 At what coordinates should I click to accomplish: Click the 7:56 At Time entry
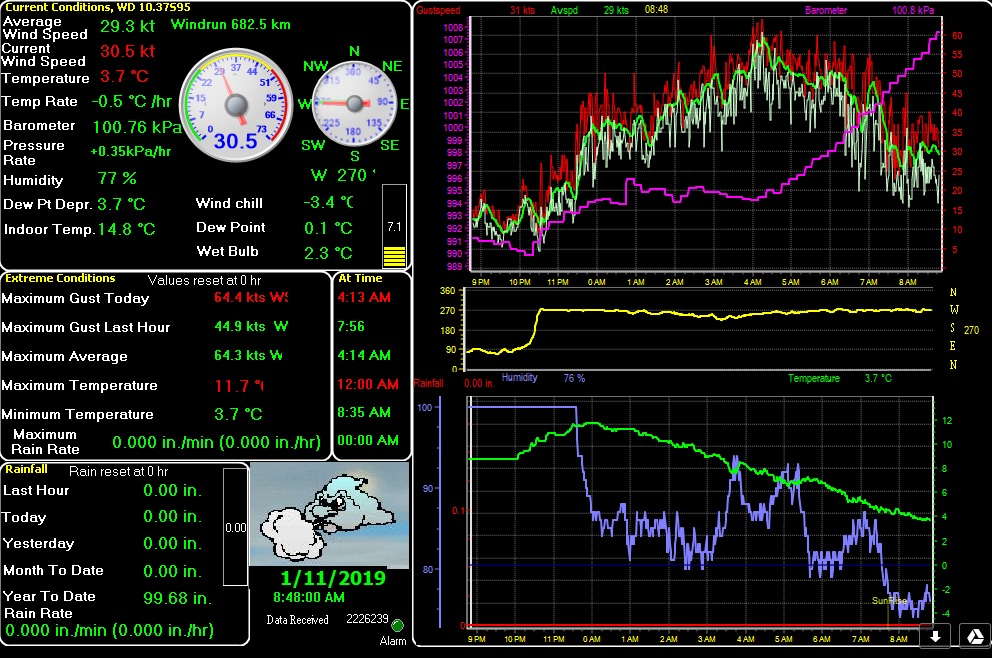point(351,326)
